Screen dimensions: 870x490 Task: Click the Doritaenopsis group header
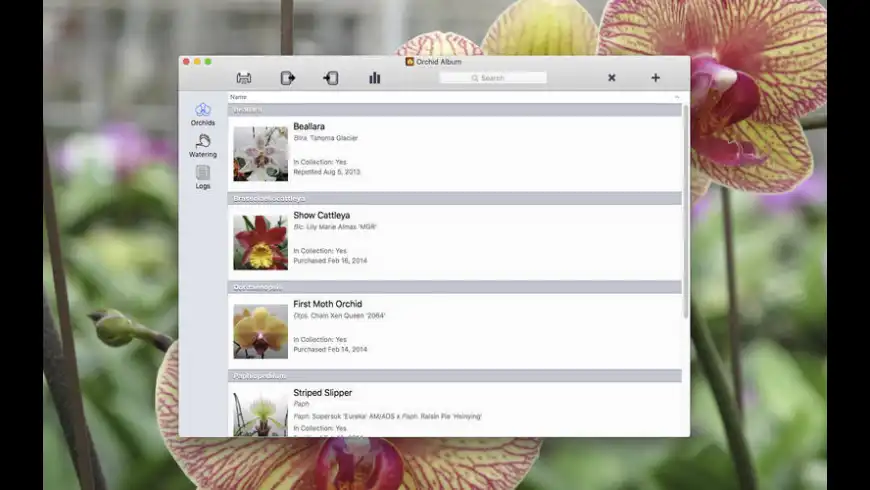point(454,287)
